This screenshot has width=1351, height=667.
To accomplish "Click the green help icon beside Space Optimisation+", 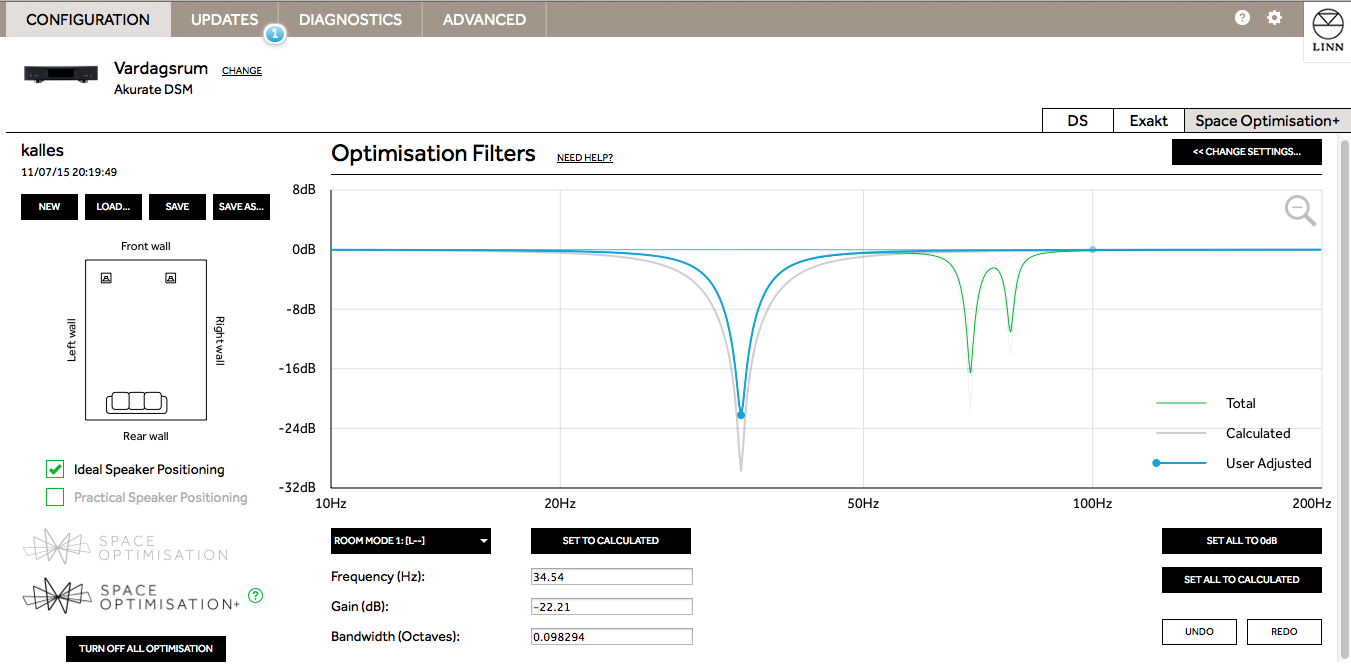I will click(255, 596).
